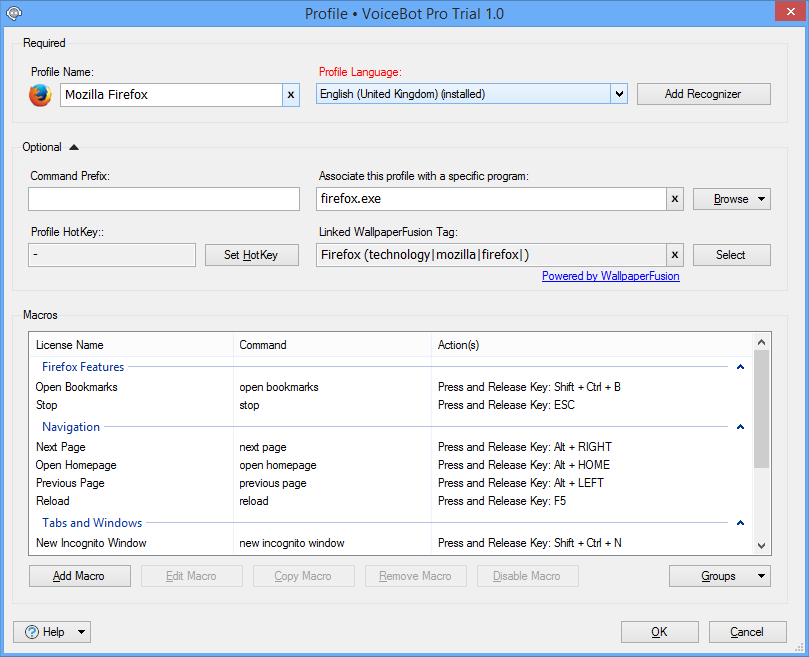Select the Stop macro row
This screenshot has width=809, height=657.
[391, 405]
